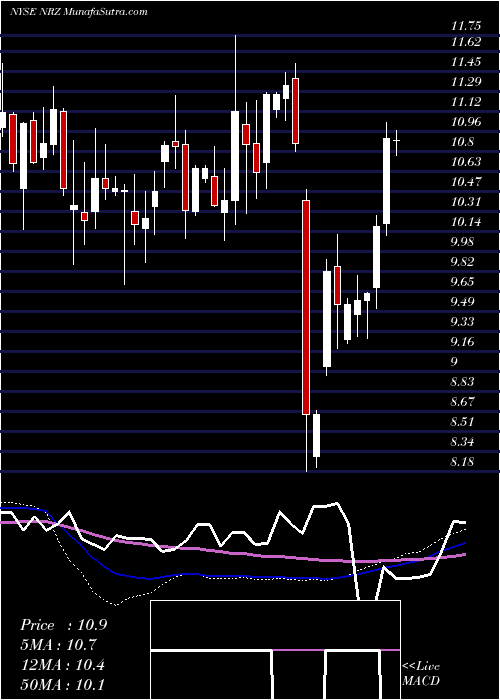This screenshot has width=500, height=700.
Task: Select the 5MA : 10.7 value
Action: point(58,645)
